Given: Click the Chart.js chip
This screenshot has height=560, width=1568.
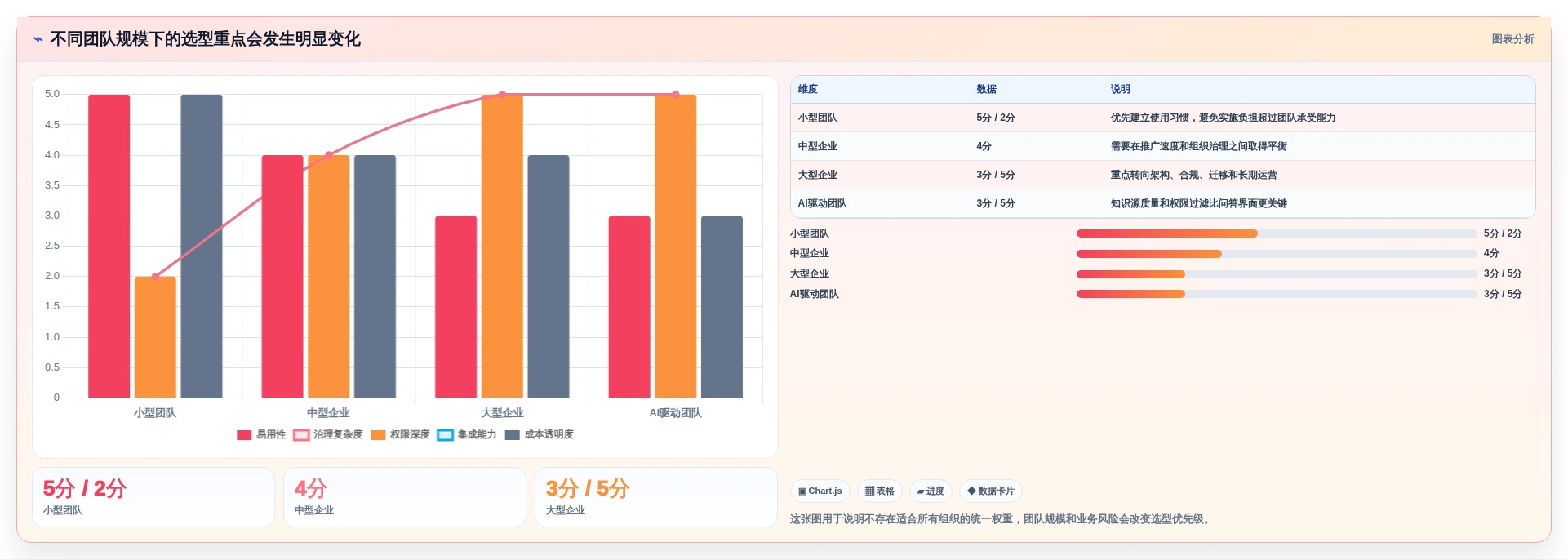Looking at the screenshot, I should [x=820, y=491].
